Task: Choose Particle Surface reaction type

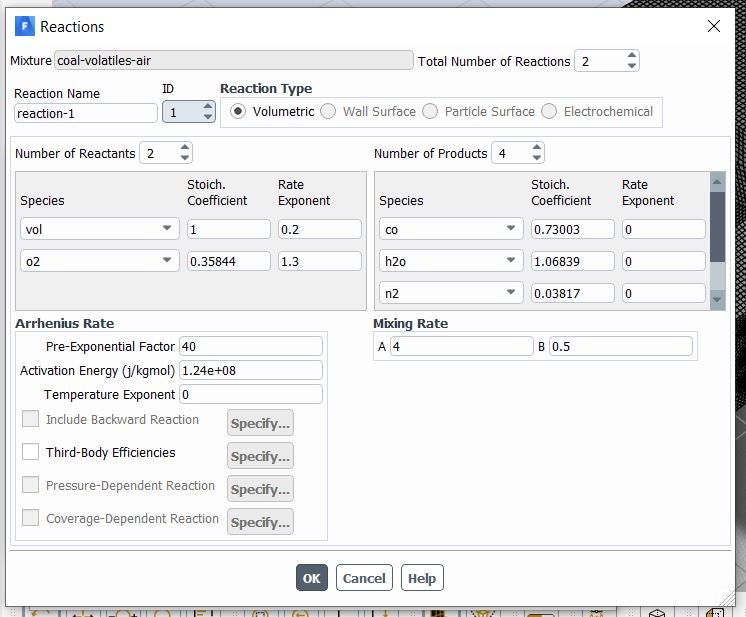Action: tap(430, 111)
